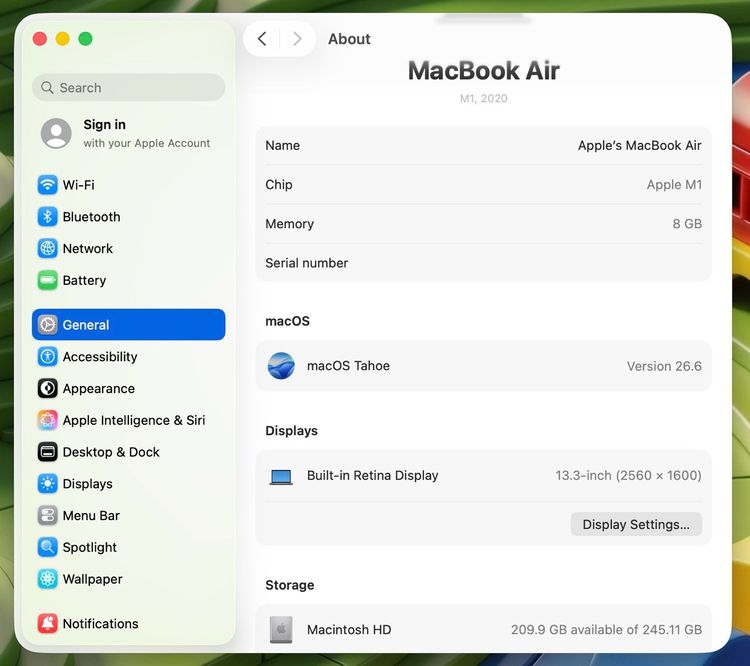Click 209.9 GB available of 245.11 GB
The width and height of the screenshot is (750, 666).
606,630
